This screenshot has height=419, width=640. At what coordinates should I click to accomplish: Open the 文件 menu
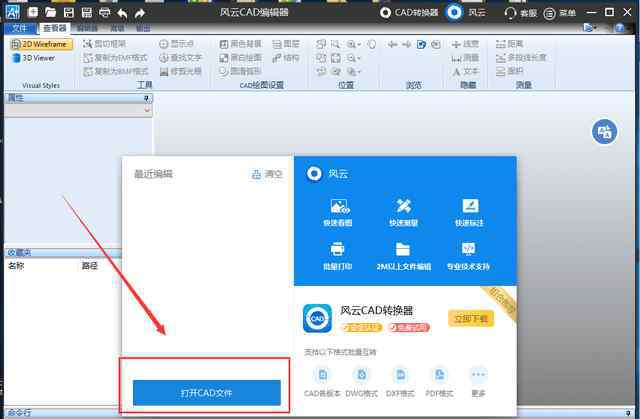pos(19,28)
